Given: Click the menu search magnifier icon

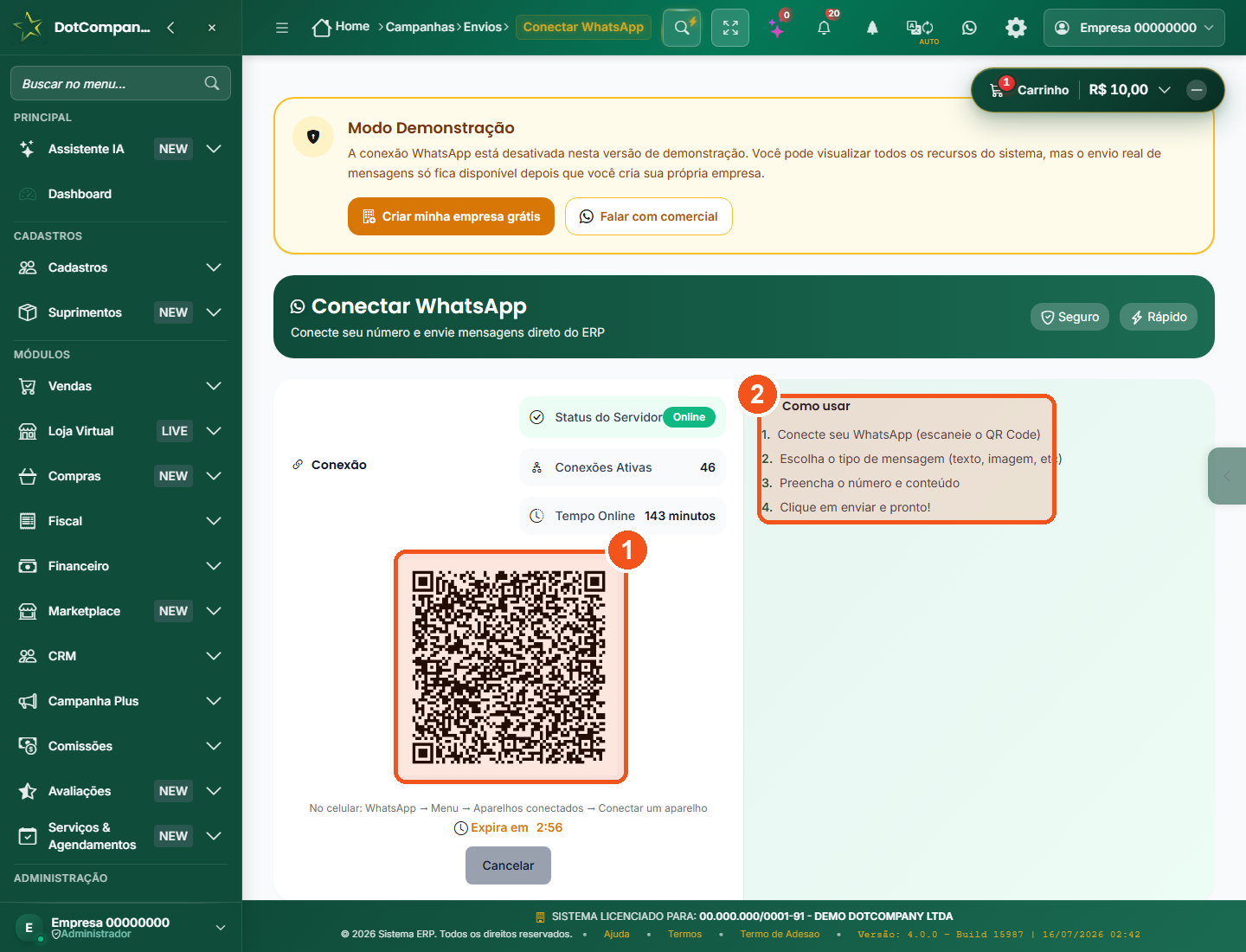Looking at the screenshot, I should coord(212,83).
